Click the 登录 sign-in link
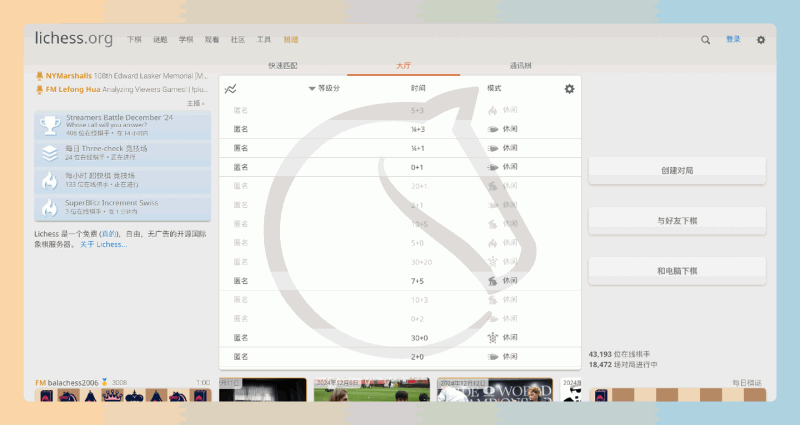The height and width of the screenshot is (425, 800). point(733,39)
